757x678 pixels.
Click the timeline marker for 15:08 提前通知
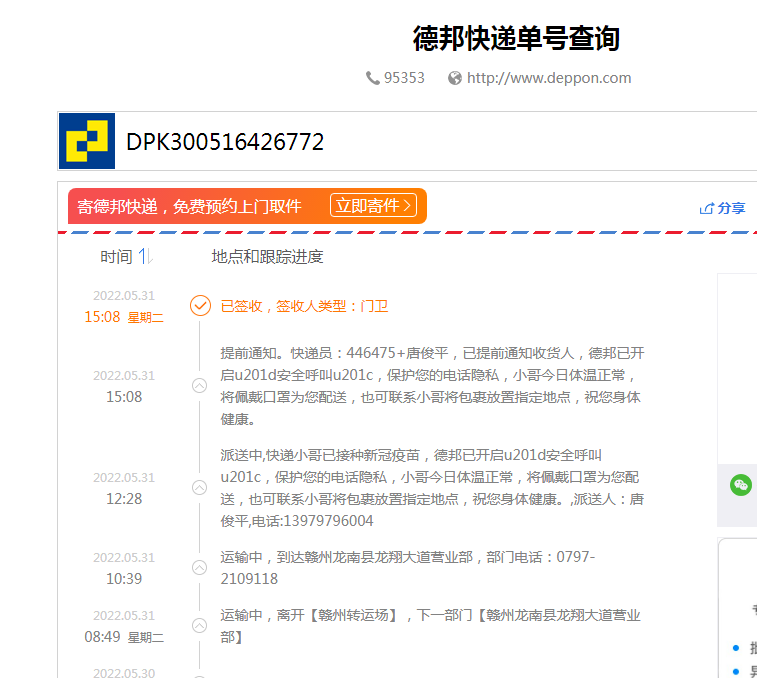pos(199,385)
